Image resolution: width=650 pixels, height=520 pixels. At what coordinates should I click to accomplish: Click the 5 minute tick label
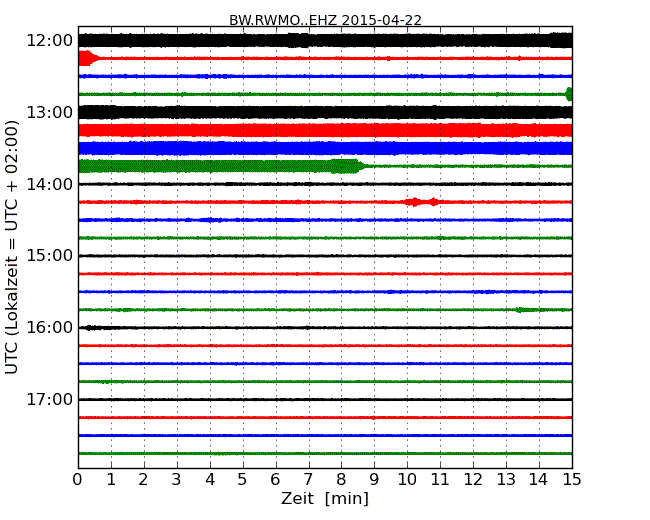(242, 480)
